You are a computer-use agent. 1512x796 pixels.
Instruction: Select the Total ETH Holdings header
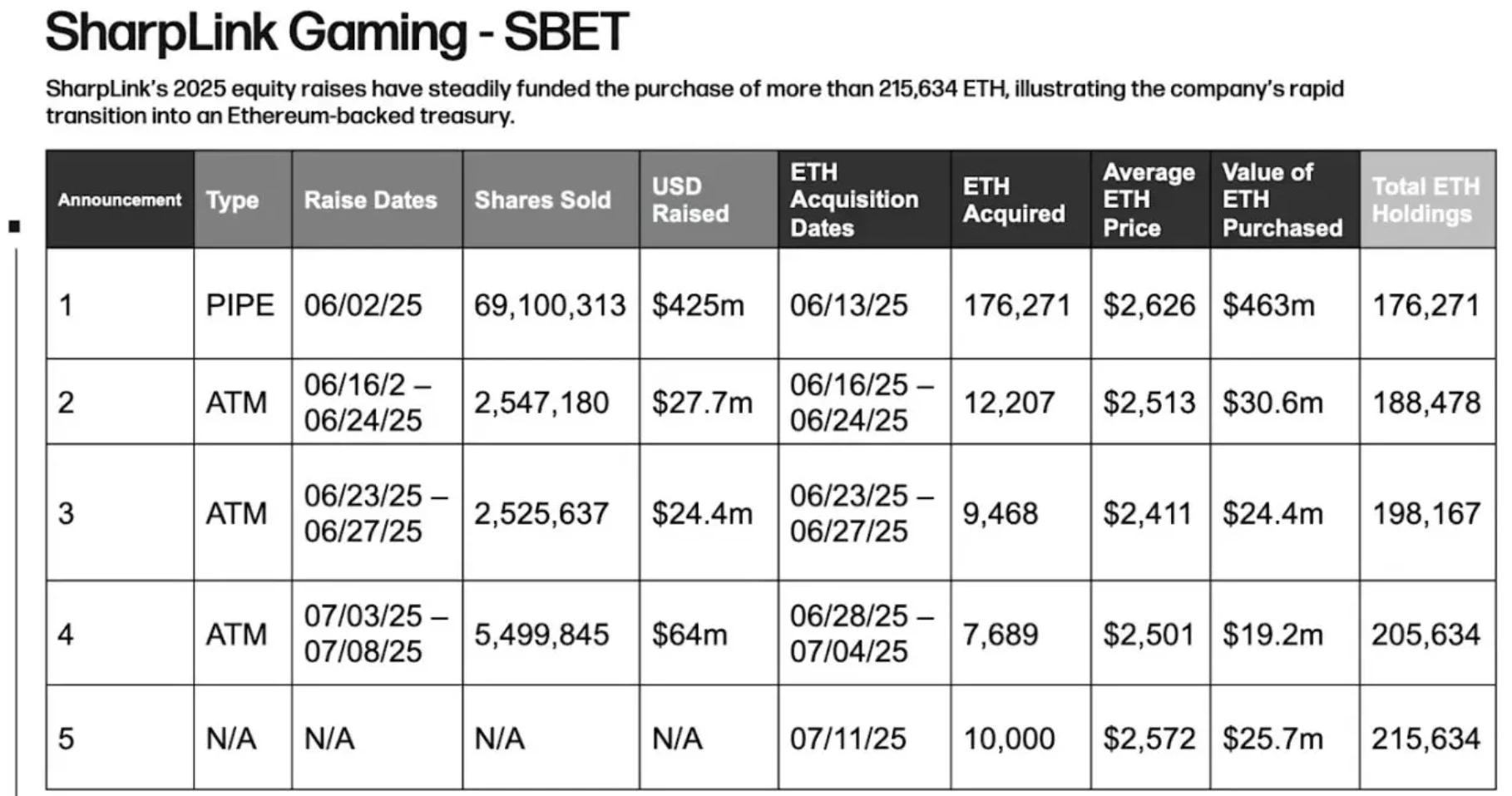[x=1426, y=200]
